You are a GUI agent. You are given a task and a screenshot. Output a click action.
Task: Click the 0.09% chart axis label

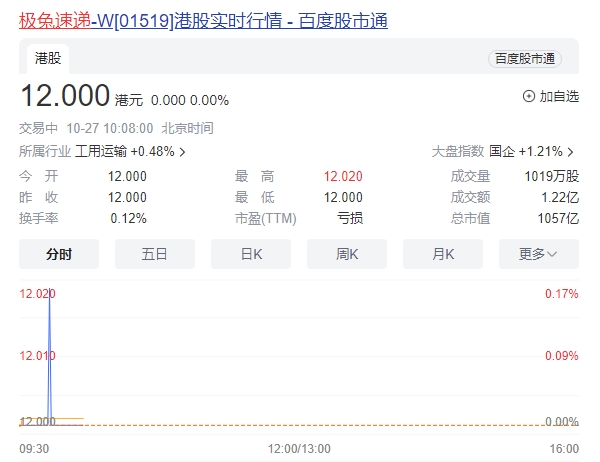click(x=561, y=356)
